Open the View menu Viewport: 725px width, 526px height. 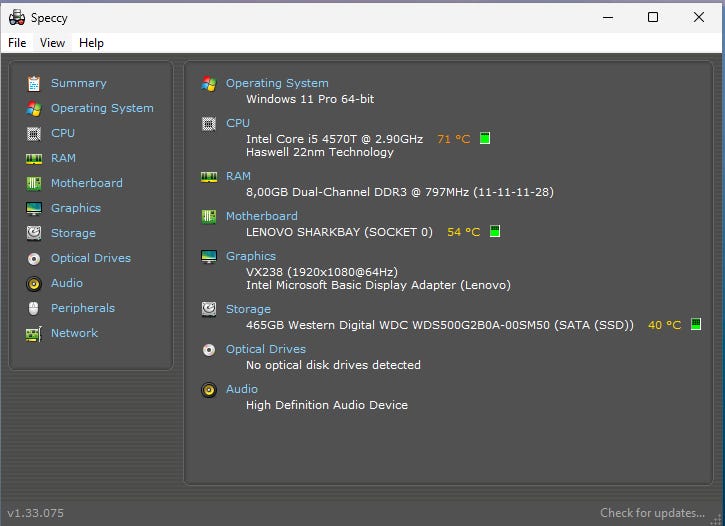tap(53, 43)
